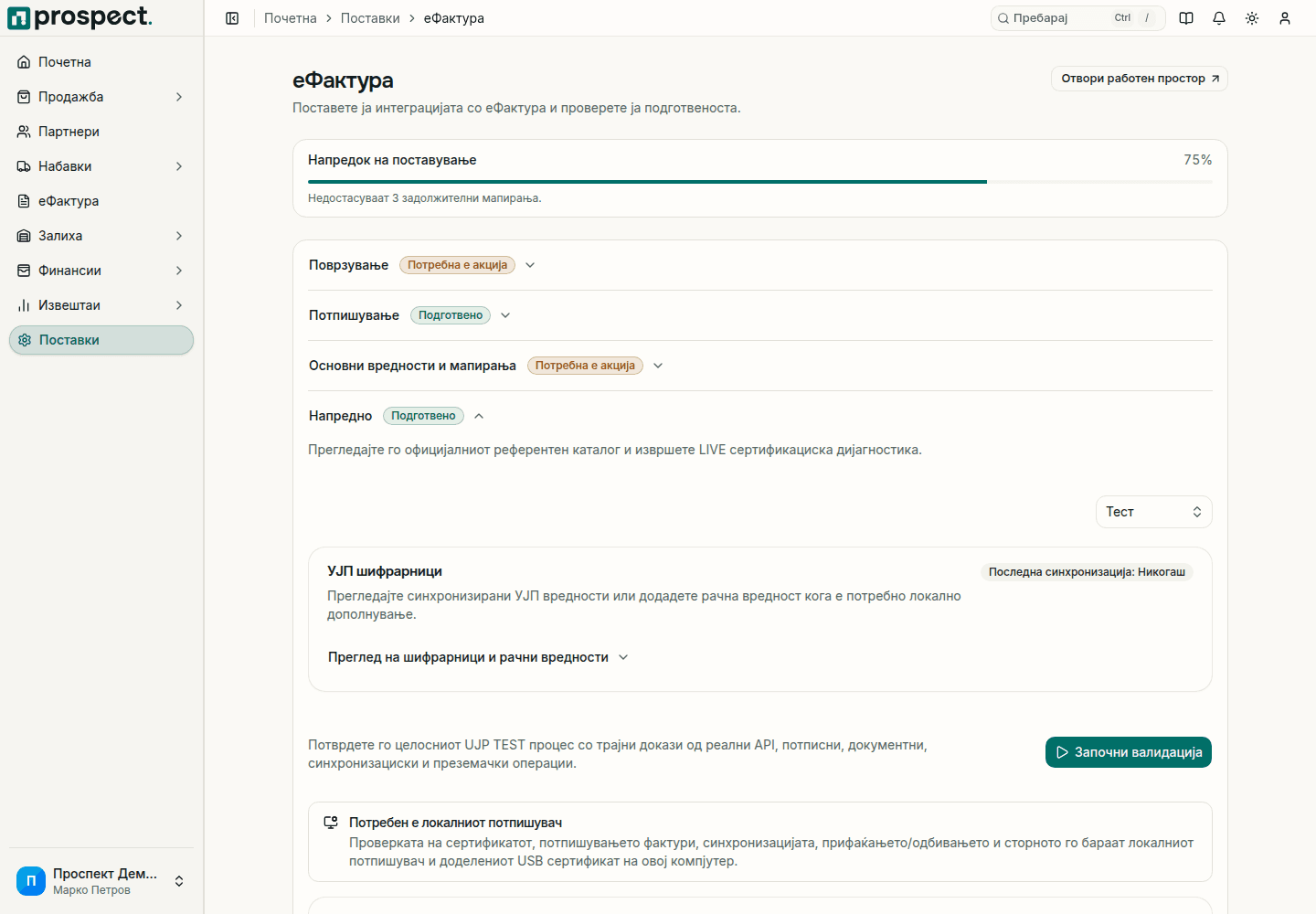Switch theme with the sun icon
1316x914 pixels.
pyautogui.click(x=1252, y=18)
